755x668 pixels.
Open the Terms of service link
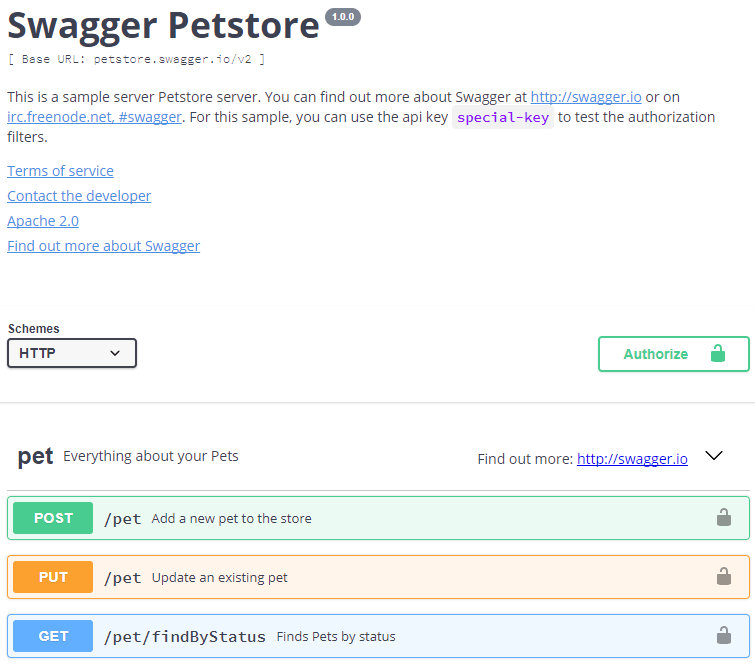pos(60,171)
